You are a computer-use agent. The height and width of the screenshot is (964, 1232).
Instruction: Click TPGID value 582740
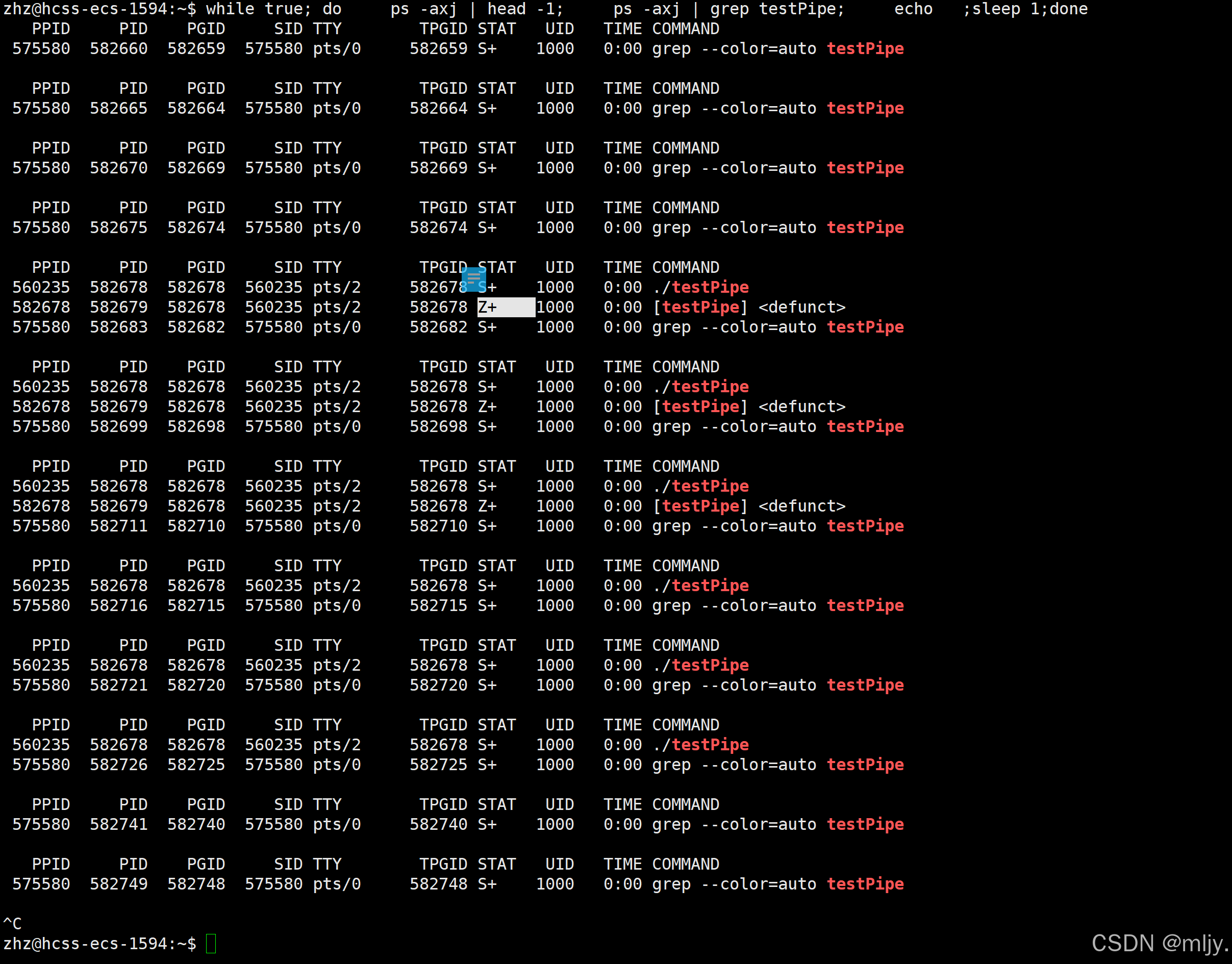click(438, 825)
